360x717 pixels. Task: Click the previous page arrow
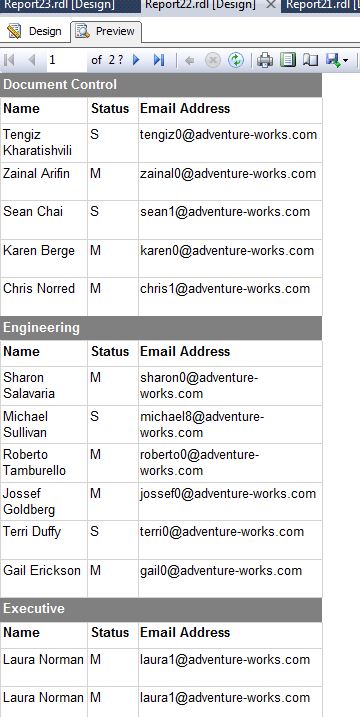31,60
